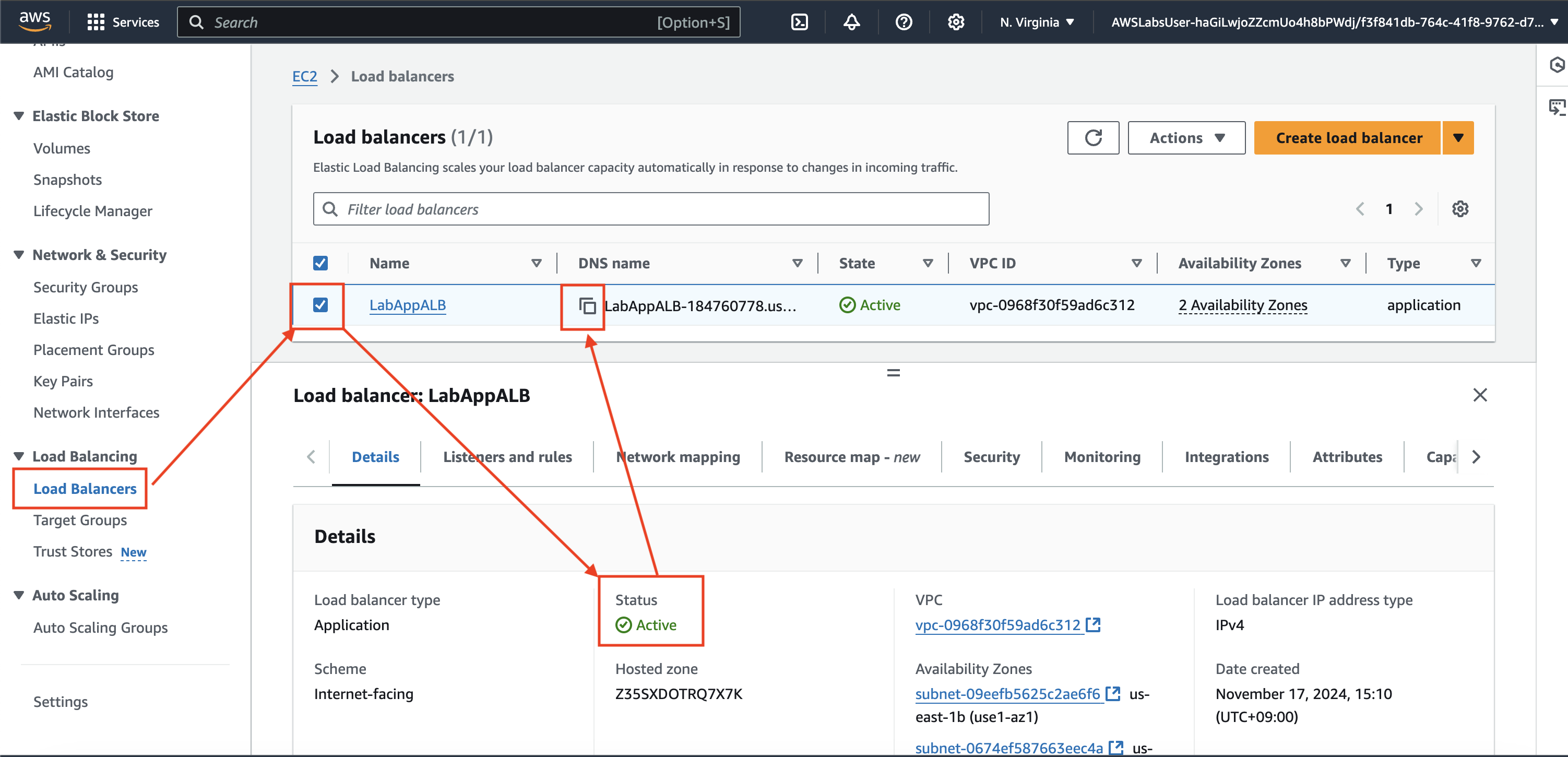Expand the N. Virginia region selector
This screenshot has height=757, width=1568.
[1037, 22]
